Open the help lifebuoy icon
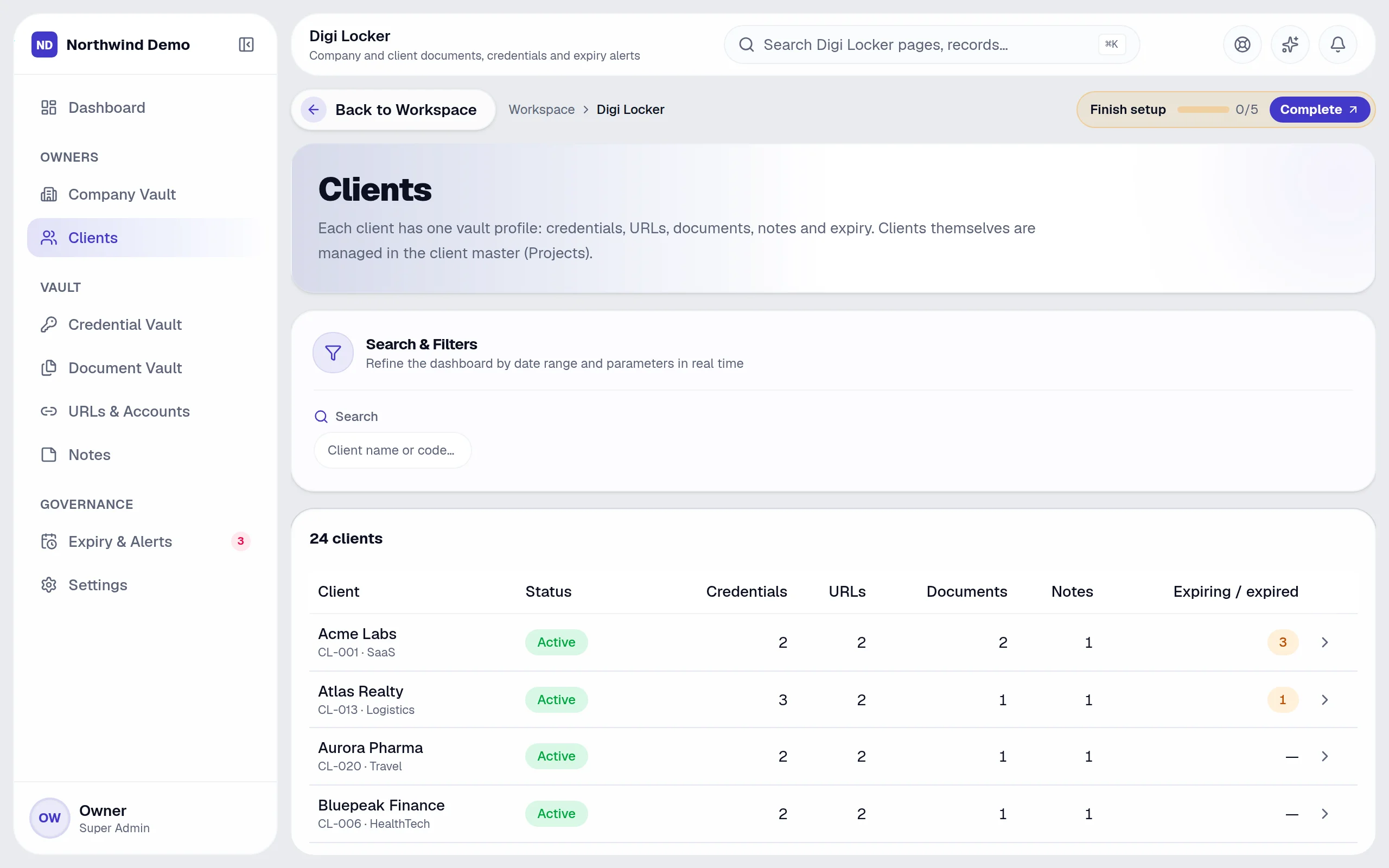The height and width of the screenshot is (868, 1389). pos(1242,44)
